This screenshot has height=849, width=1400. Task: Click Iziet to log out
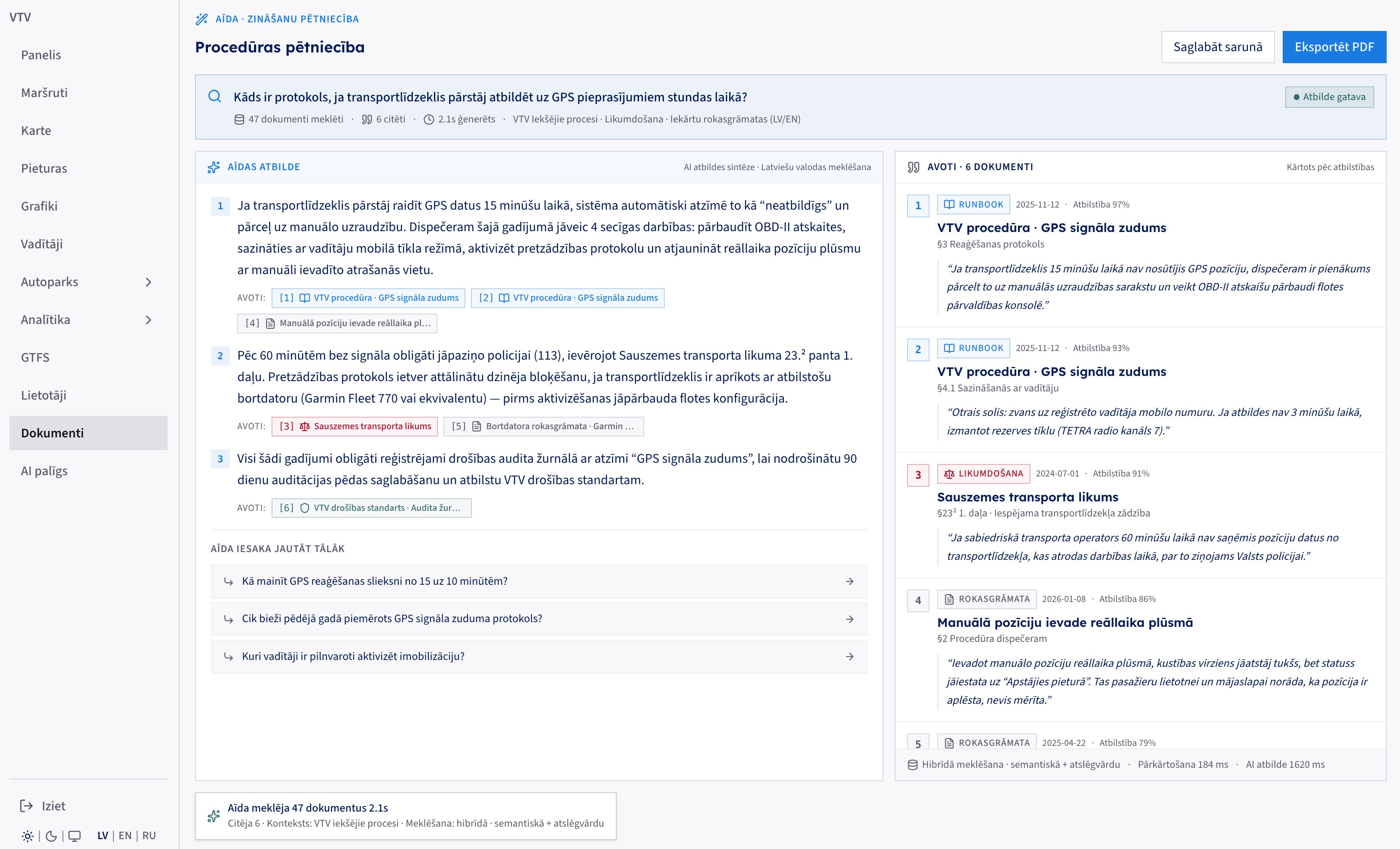[53, 806]
